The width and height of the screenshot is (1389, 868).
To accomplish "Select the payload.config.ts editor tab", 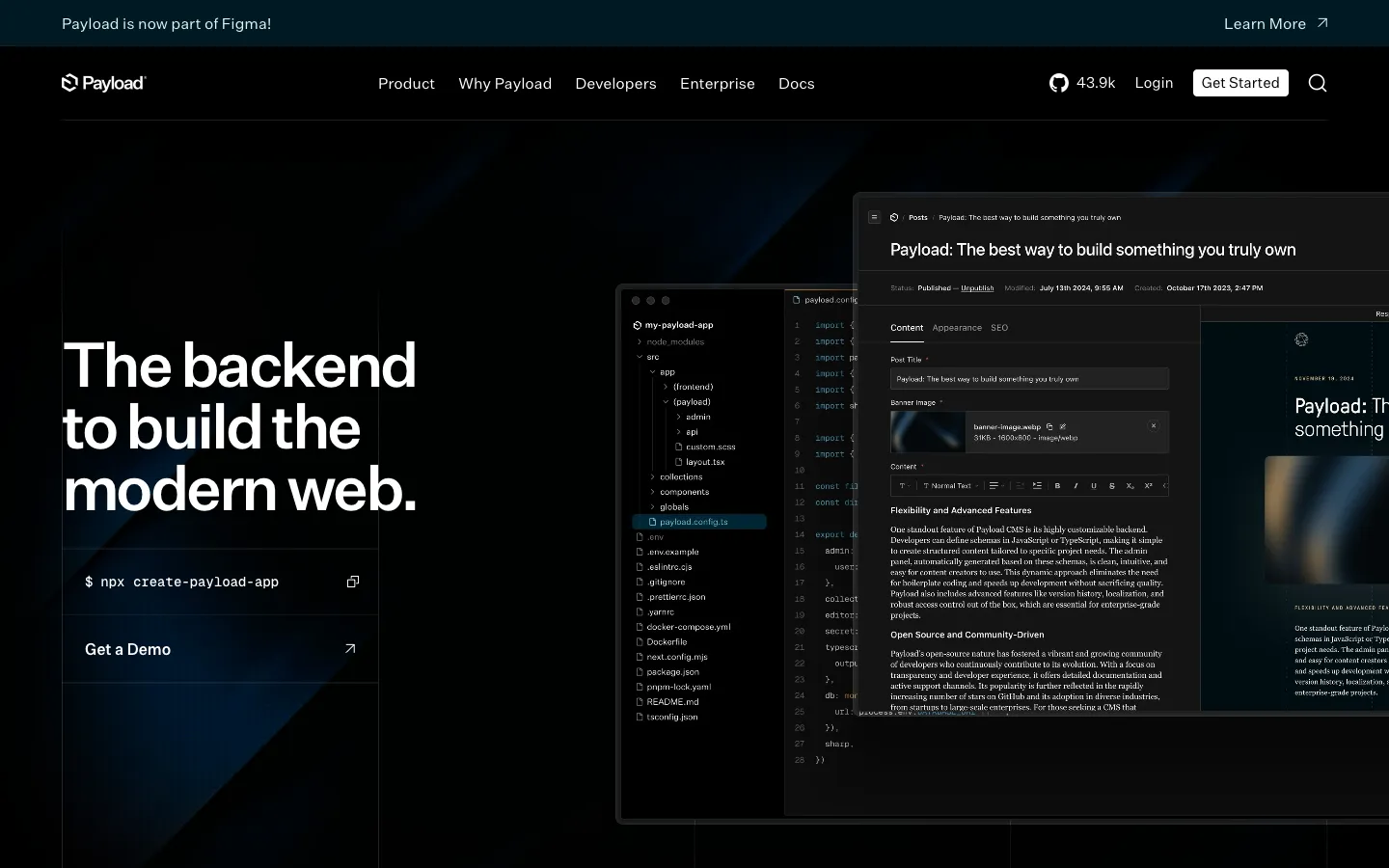I will point(823,300).
